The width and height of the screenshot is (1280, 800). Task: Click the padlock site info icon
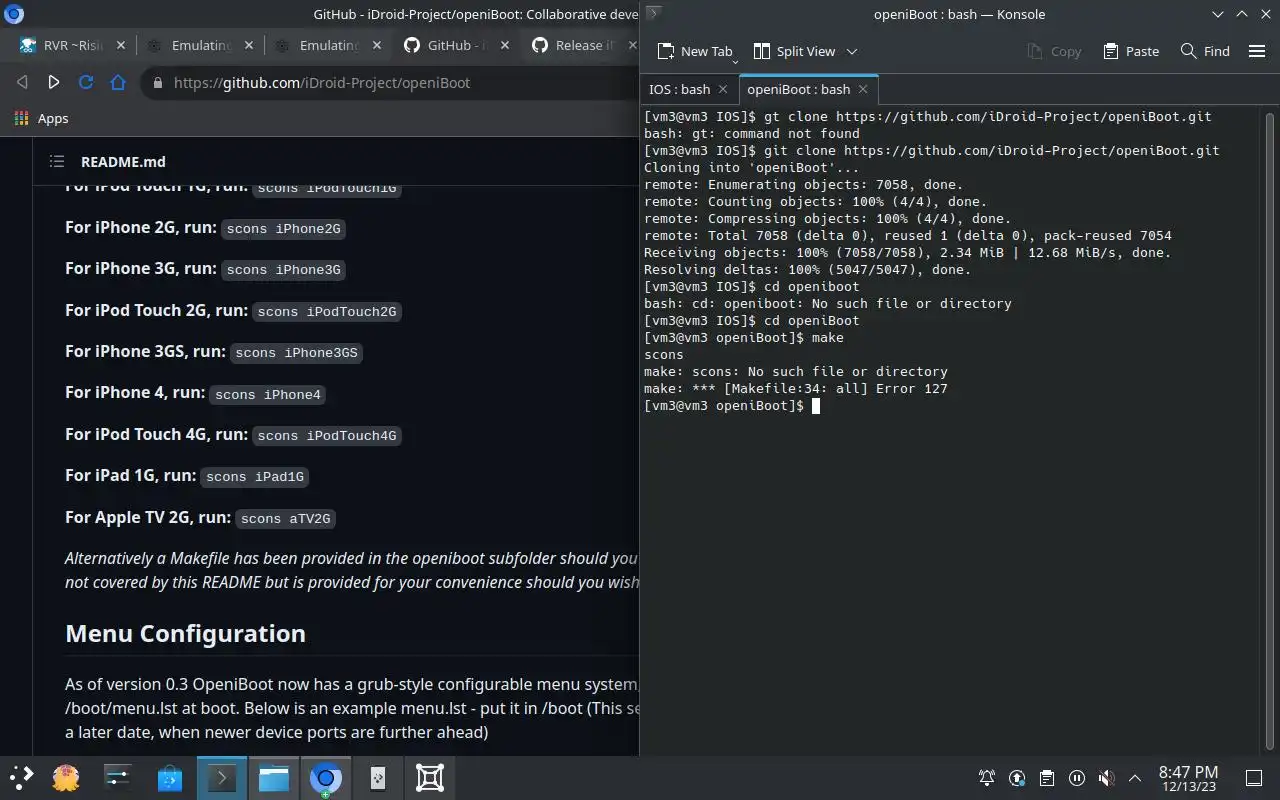coord(157,83)
